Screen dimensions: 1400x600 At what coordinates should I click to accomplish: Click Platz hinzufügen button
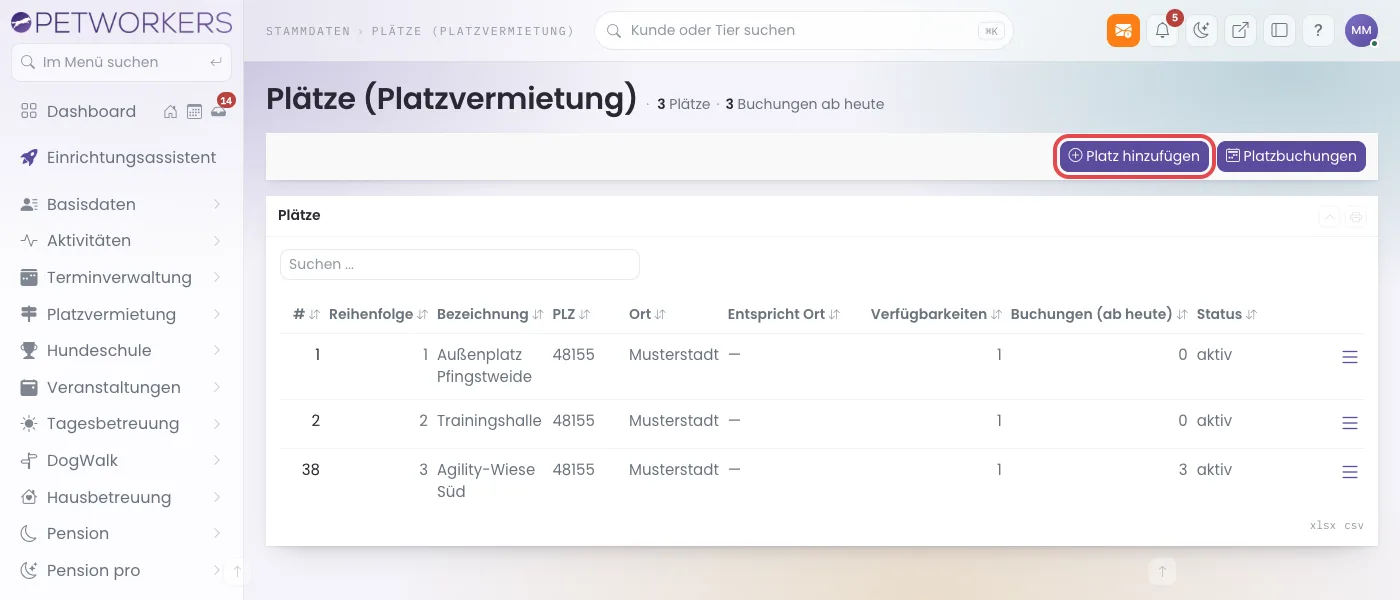point(1134,156)
